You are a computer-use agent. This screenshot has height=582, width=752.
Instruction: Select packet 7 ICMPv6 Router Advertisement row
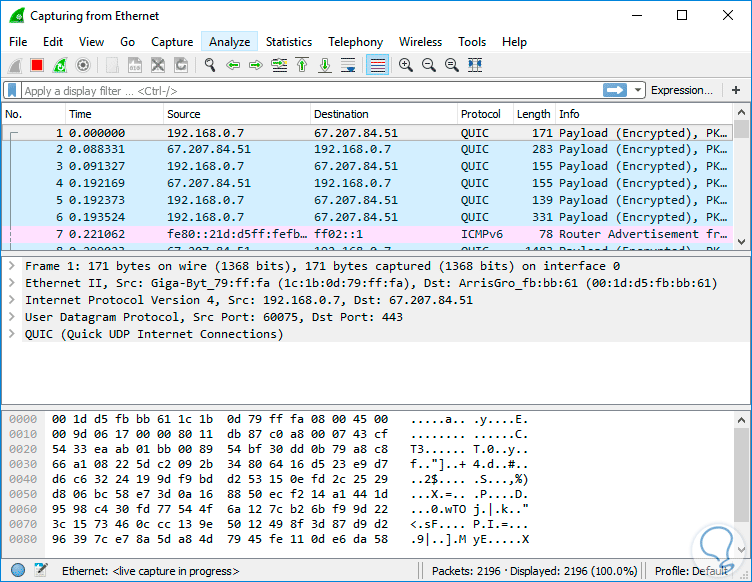click(x=367, y=234)
